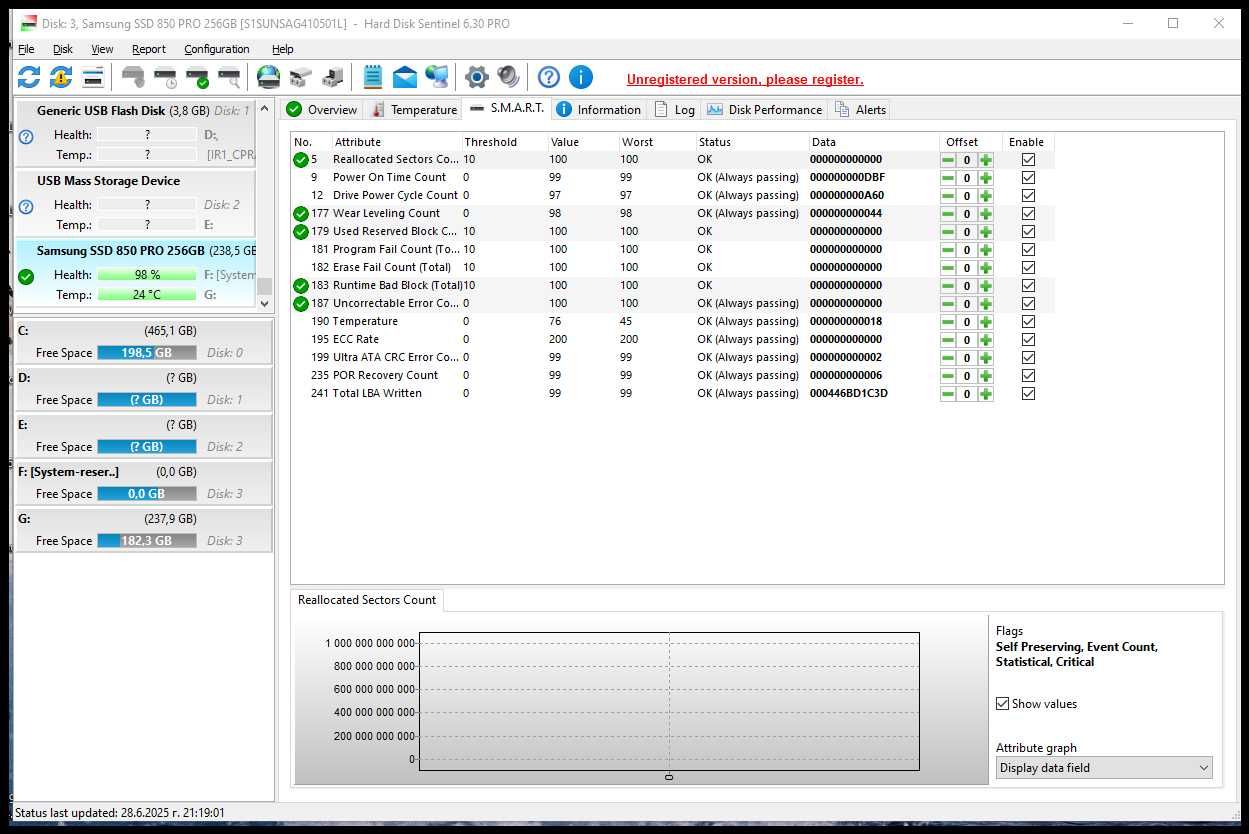Click disk list scrollbar up arrow
The image size is (1249, 834).
coord(264,108)
